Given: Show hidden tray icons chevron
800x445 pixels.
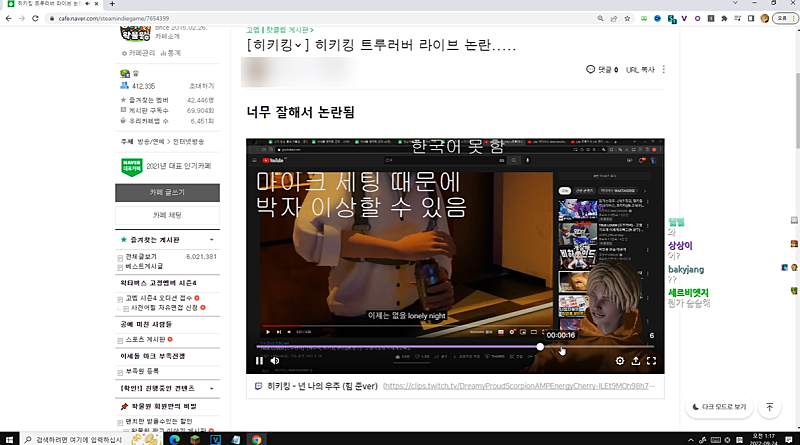Looking at the screenshot, I should (690, 440).
